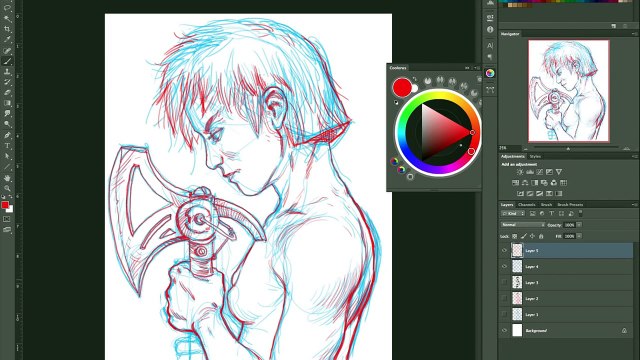
Task: Open the Adjustments panel flyout menu
Action: tap(634, 156)
